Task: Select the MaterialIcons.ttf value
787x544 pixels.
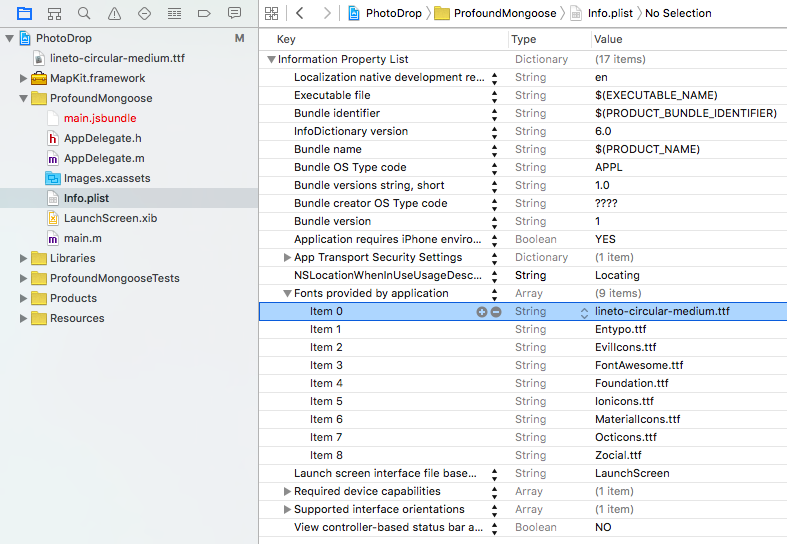Action: 637,420
